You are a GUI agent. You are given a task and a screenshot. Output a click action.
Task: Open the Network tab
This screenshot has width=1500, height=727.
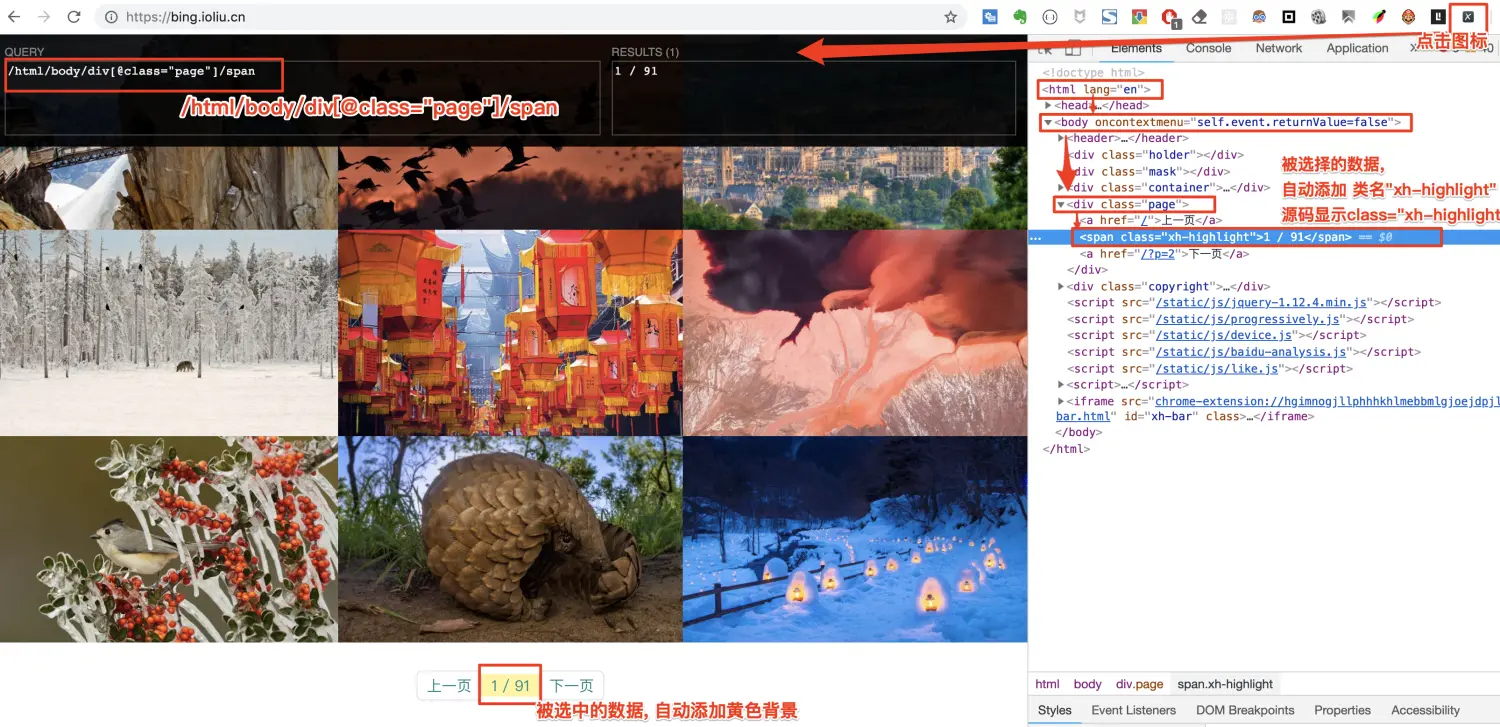[1278, 47]
